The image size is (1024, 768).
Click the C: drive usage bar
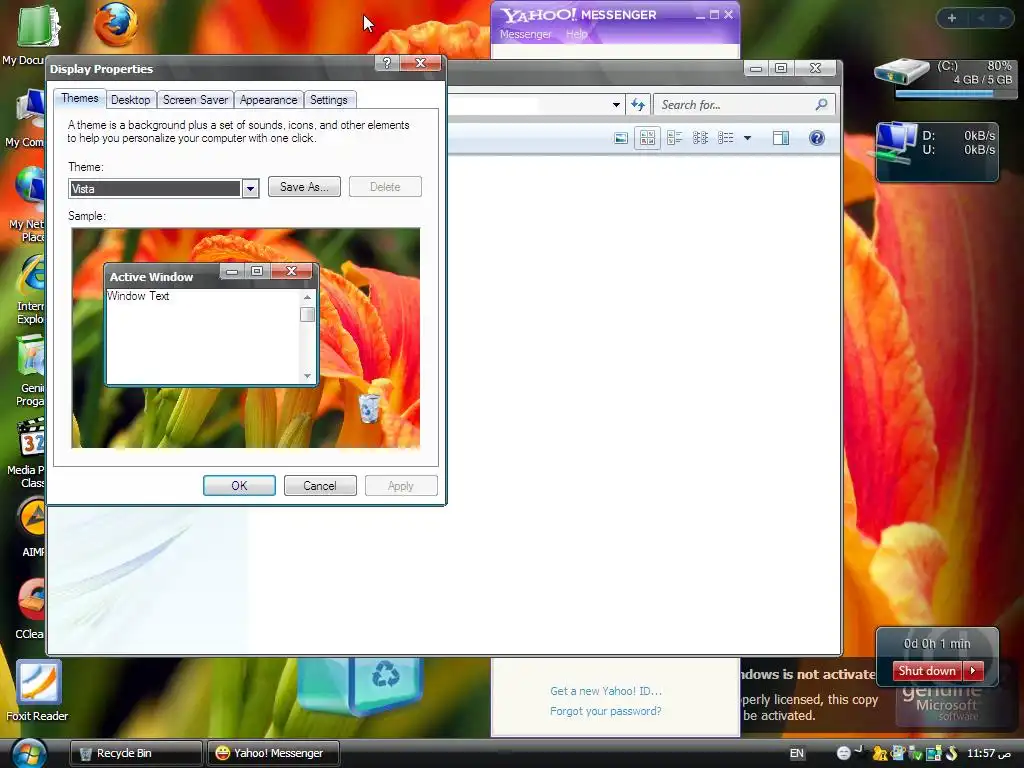pos(953,94)
